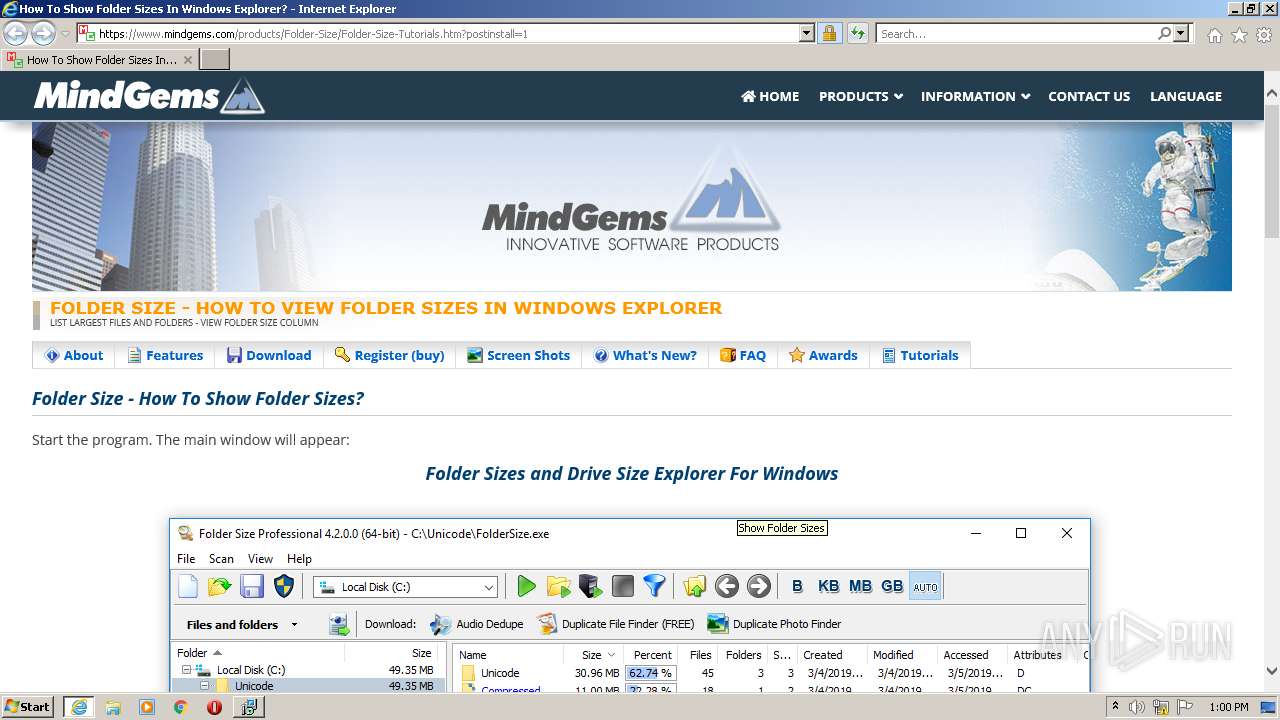
Task: Show hidden system tray icons
Action: point(1116,707)
